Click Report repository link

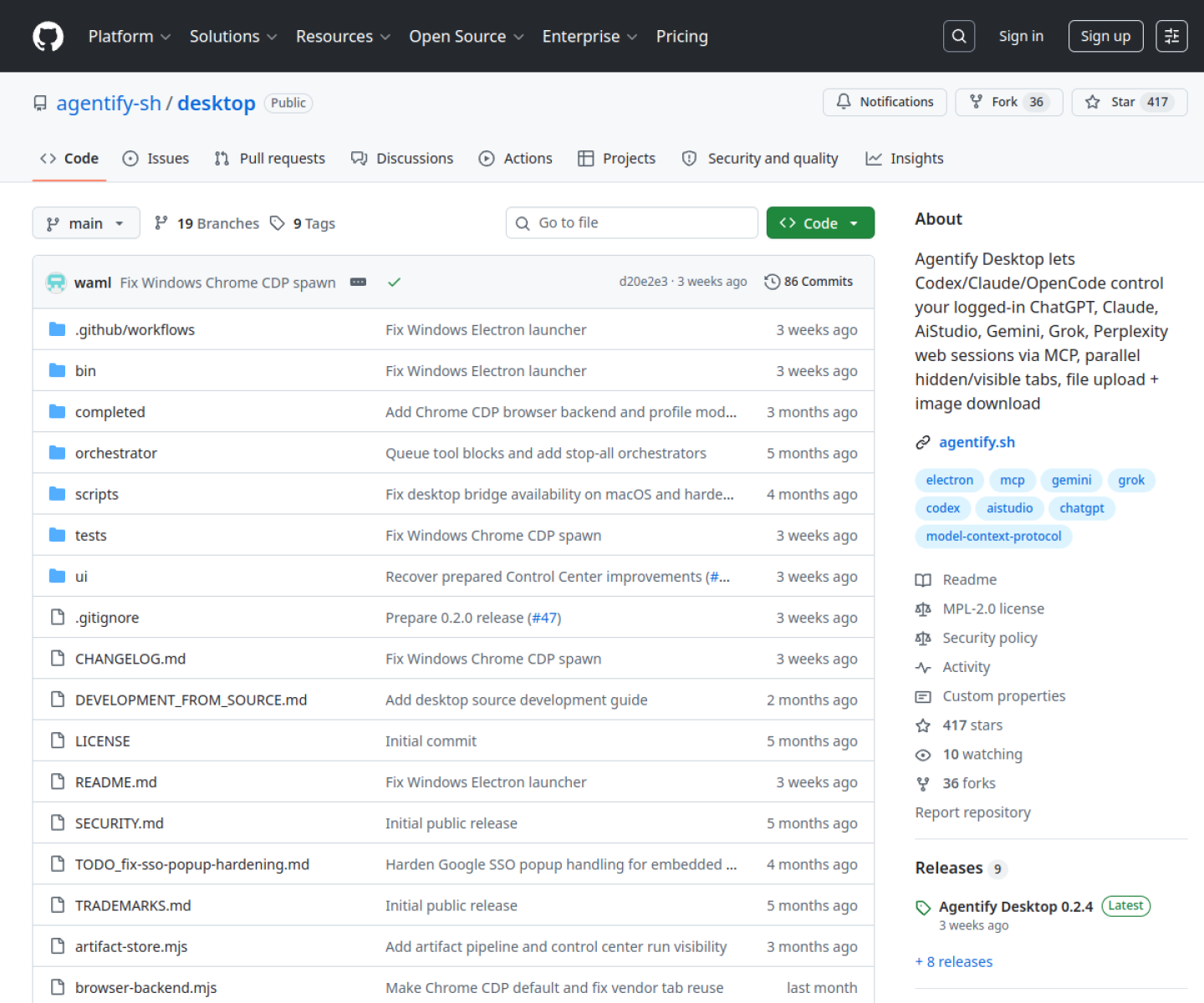pos(972,812)
